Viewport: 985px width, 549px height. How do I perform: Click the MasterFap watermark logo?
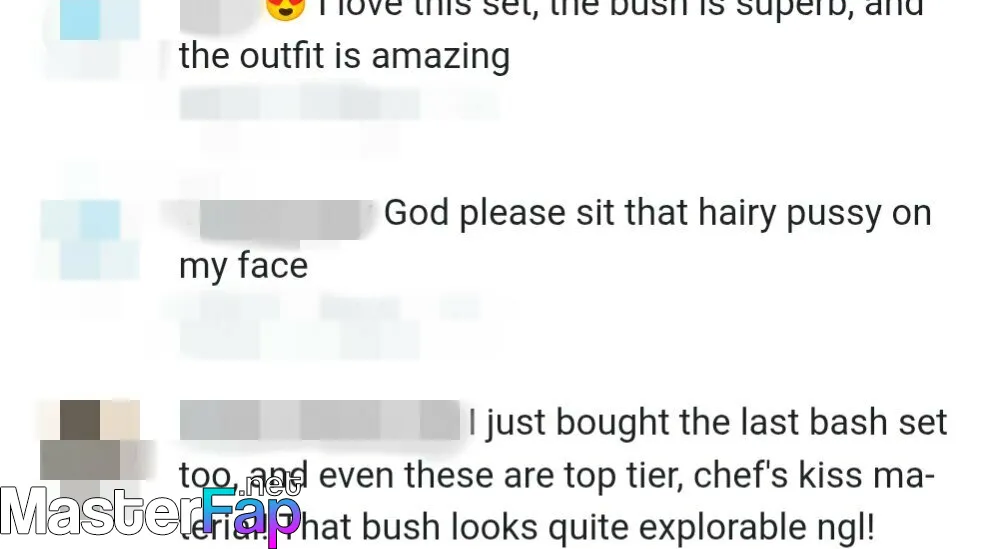click(151, 510)
